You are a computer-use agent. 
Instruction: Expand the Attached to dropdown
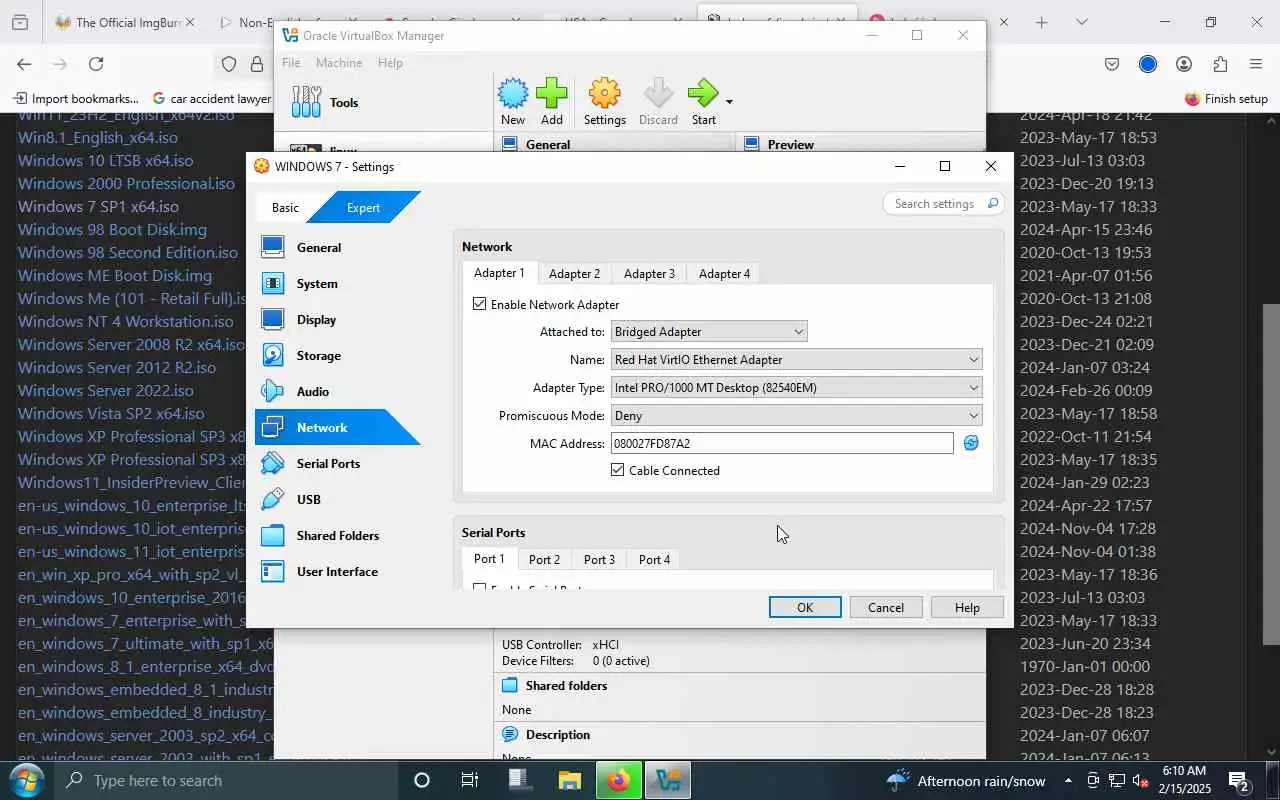click(x=709, y=332)
